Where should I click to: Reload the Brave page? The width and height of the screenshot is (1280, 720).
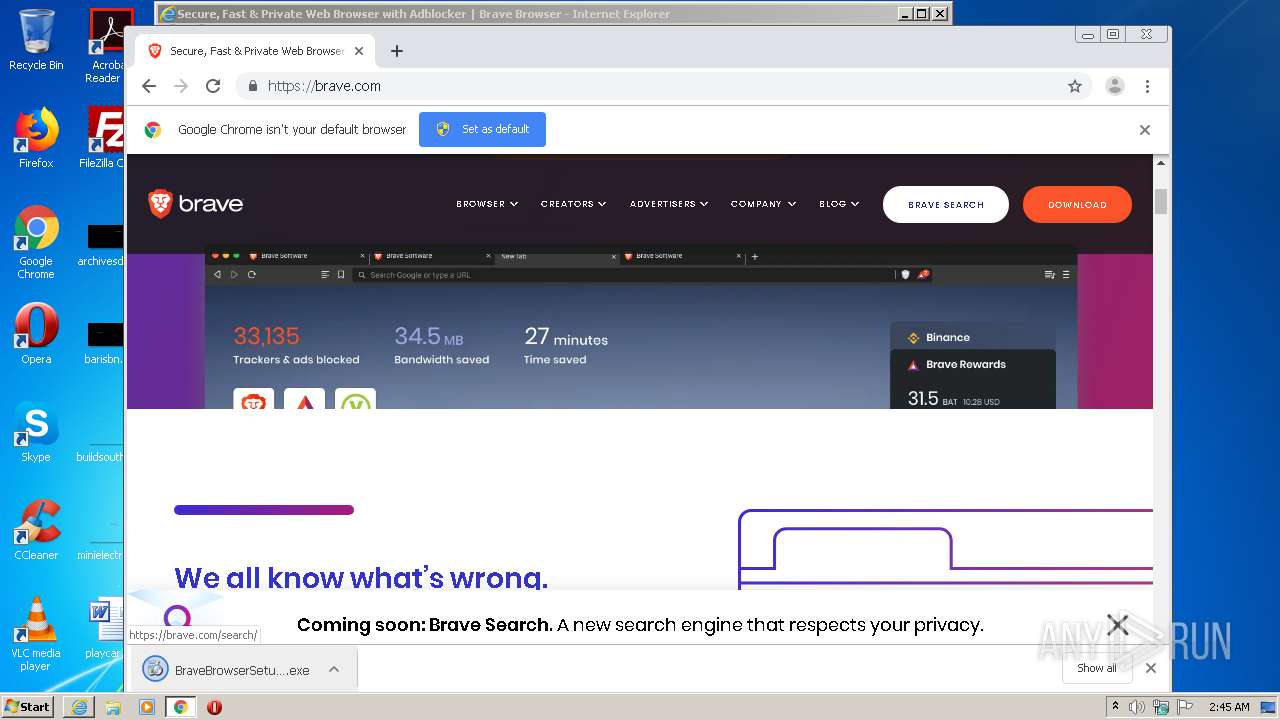tap(213, 86)
